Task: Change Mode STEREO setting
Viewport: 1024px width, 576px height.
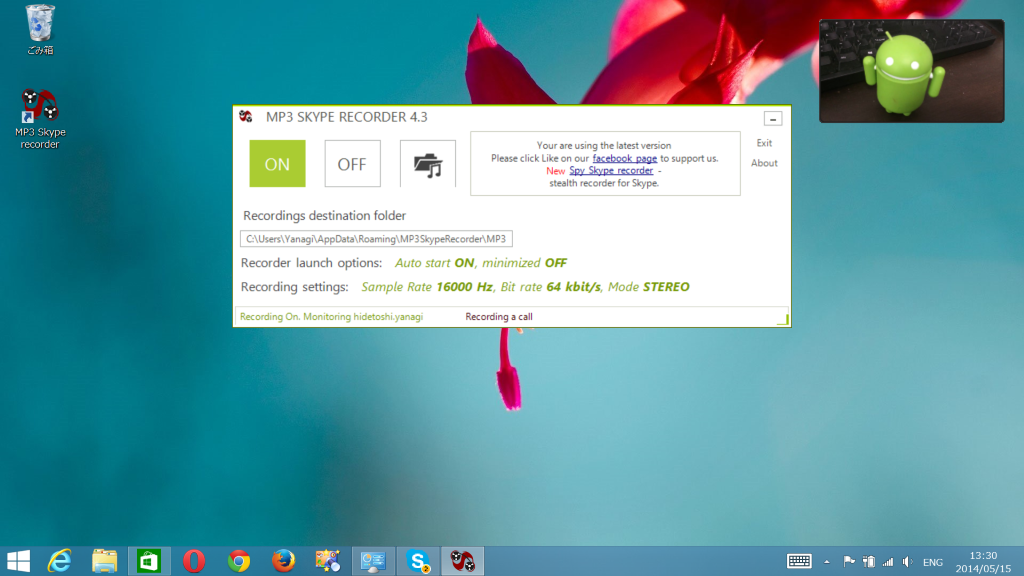Action: pyautogui.click(x=648, y=287)
